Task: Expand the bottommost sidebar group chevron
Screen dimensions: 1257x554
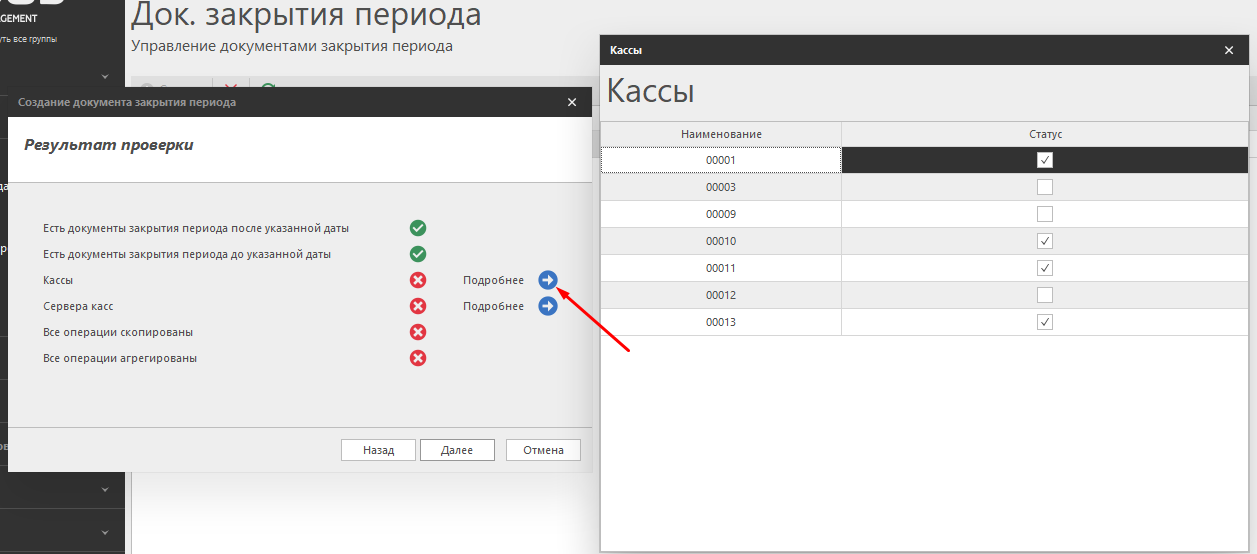Action: pos(105,531)
